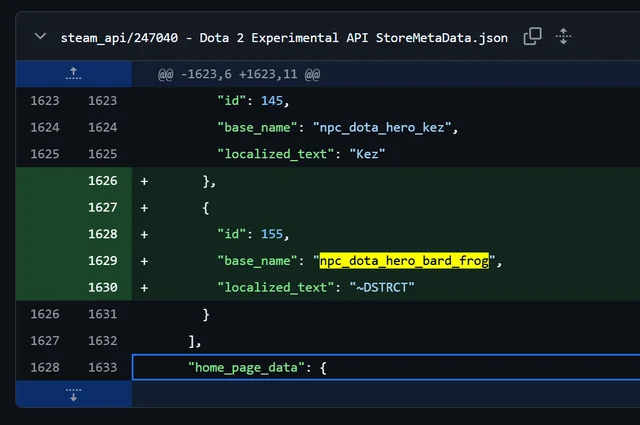
Task: Click the "npc_dota_hero_kez" value
Action: click(x=382, y=127)
